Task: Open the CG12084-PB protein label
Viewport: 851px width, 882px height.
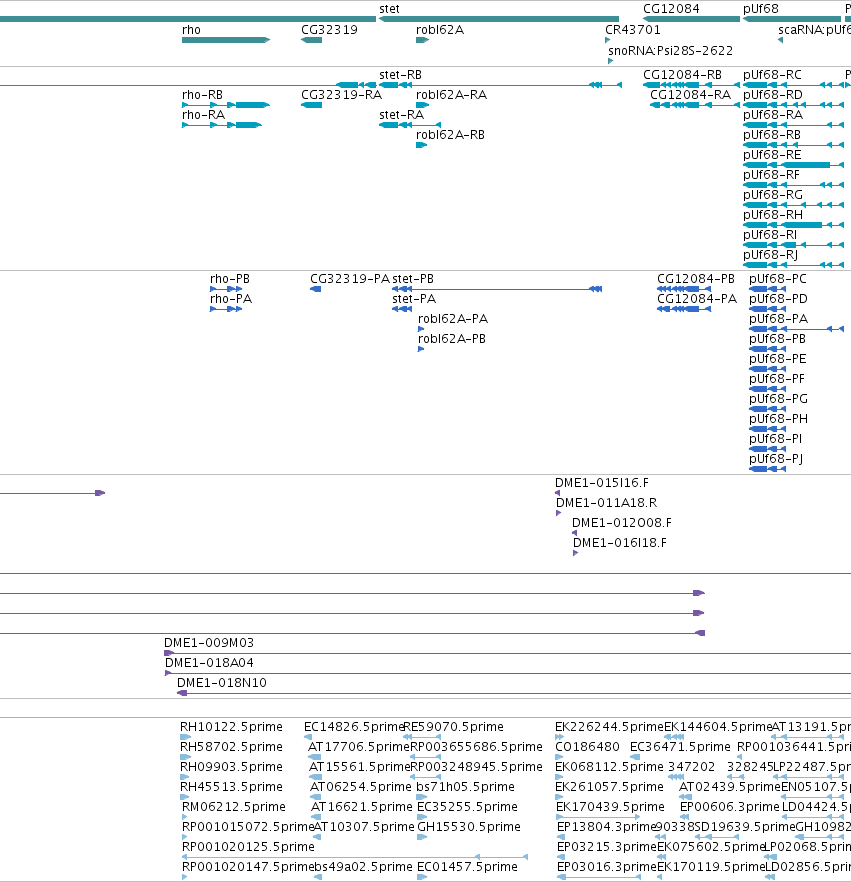Action: point(696,279)
